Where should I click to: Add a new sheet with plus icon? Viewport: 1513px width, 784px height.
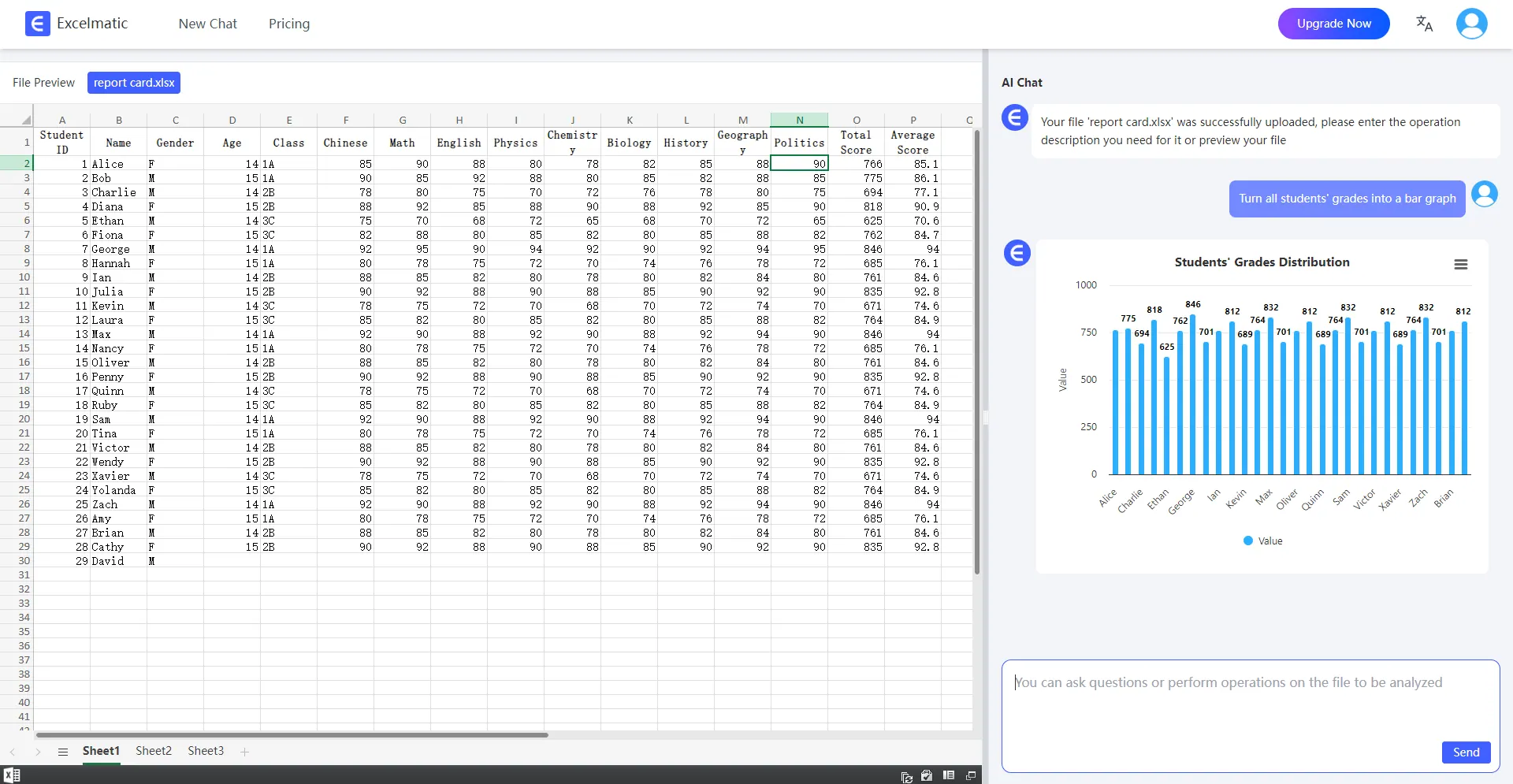[244, 752]
